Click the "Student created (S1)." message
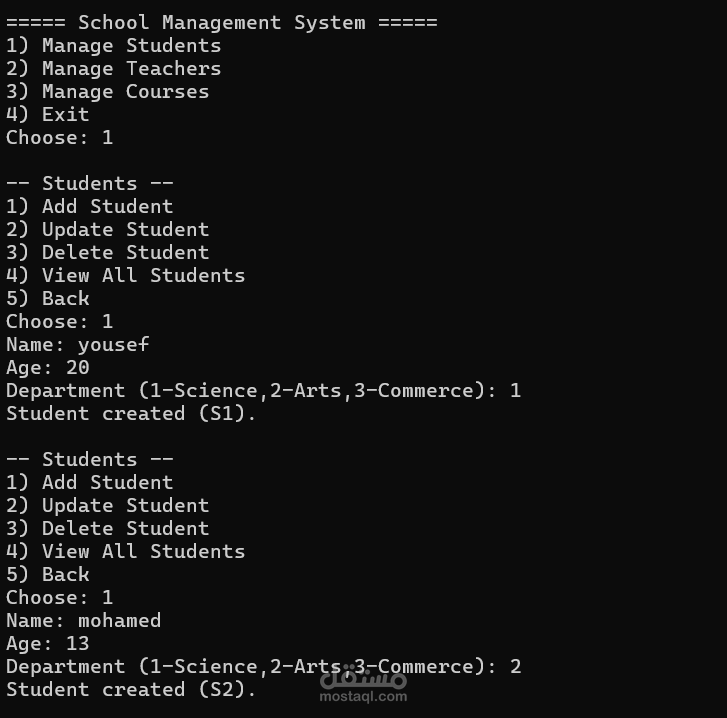Image resolution: width=727 pixels, height=718 pixels. [x=131, y=413]
